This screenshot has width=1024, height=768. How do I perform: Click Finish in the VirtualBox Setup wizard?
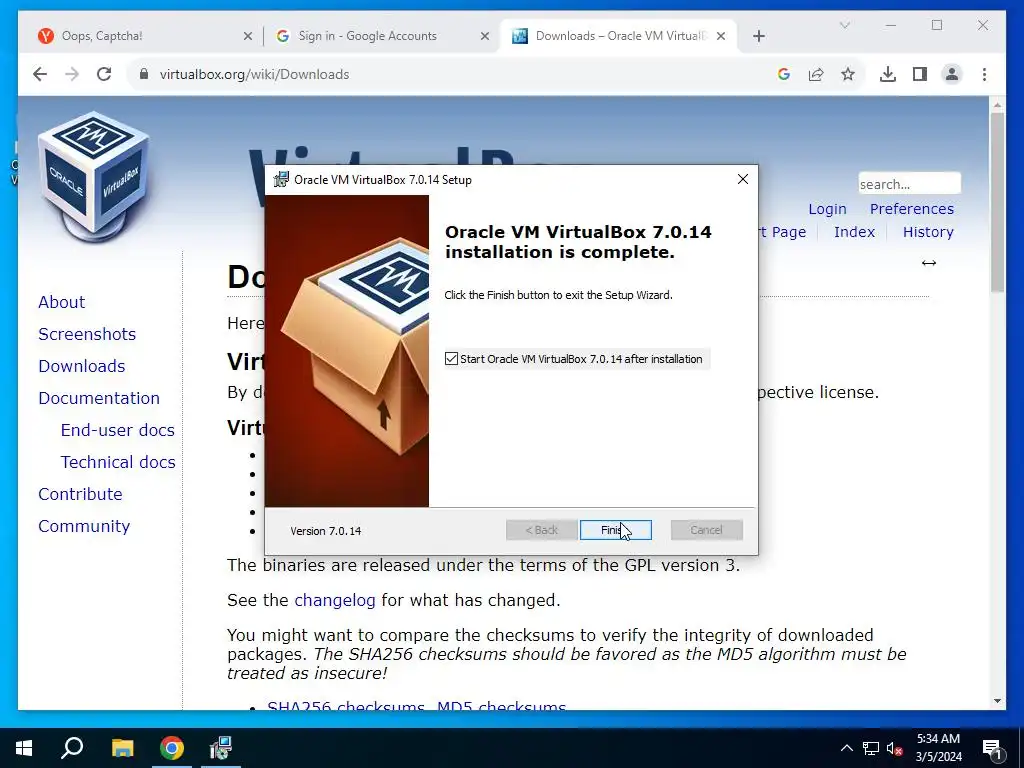(x=615, y=530)
